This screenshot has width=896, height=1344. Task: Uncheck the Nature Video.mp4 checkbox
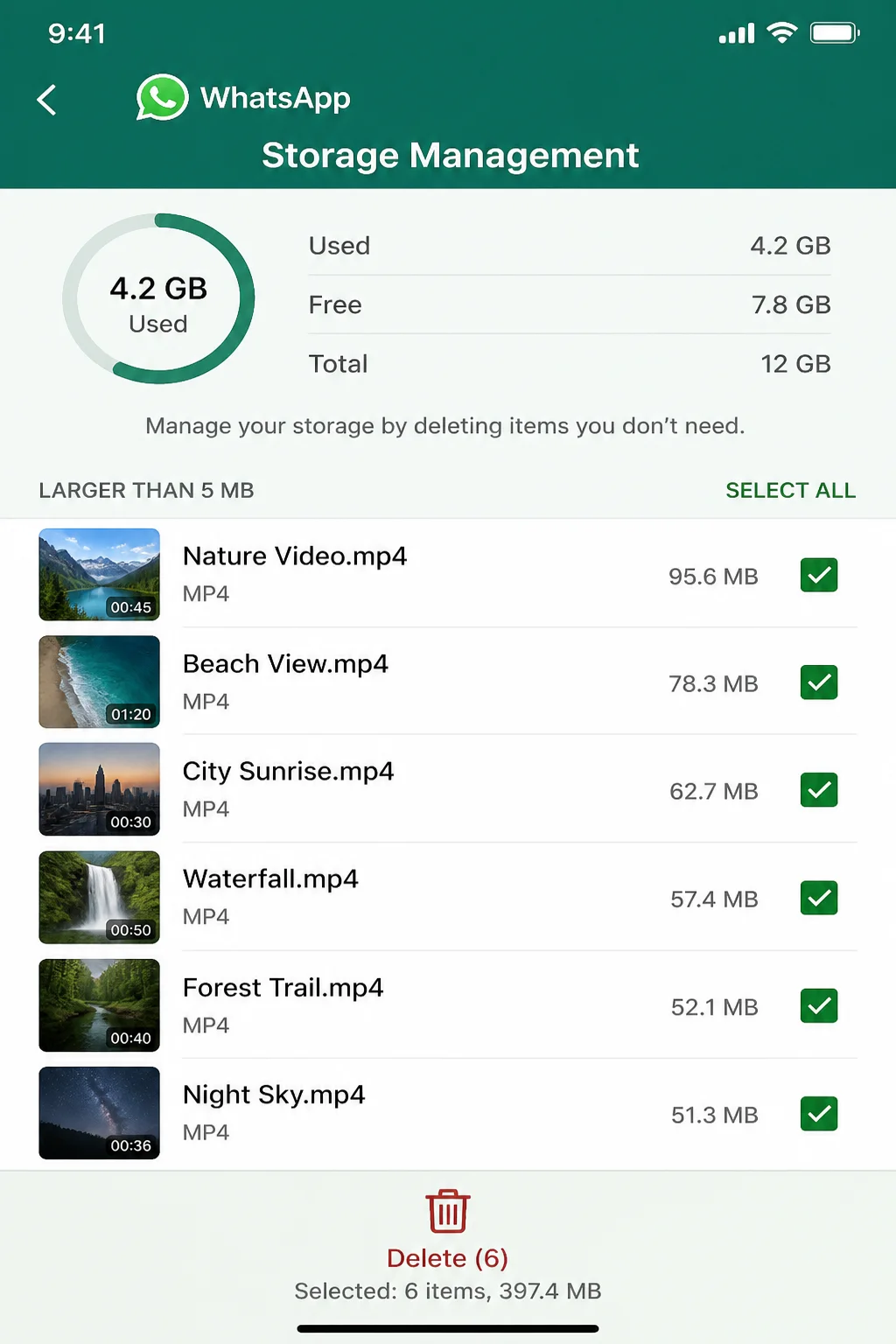pos(819,575)
